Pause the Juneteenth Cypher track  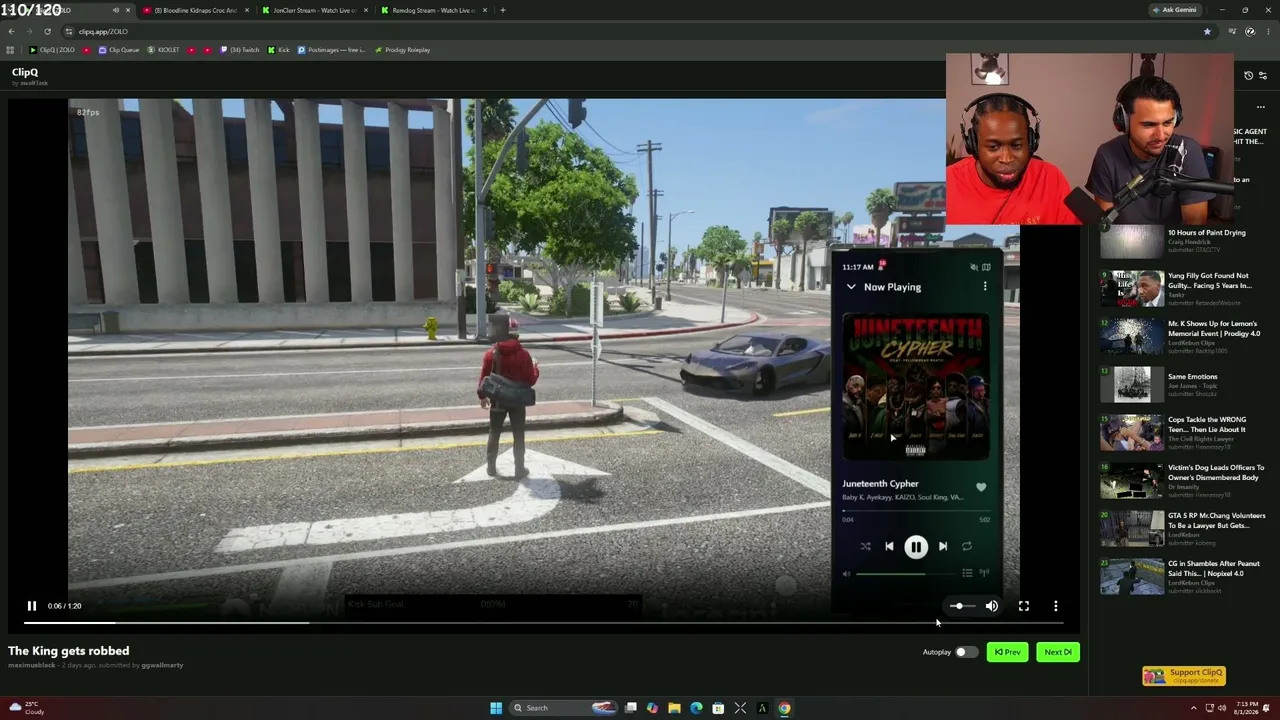tap(916, 547)
